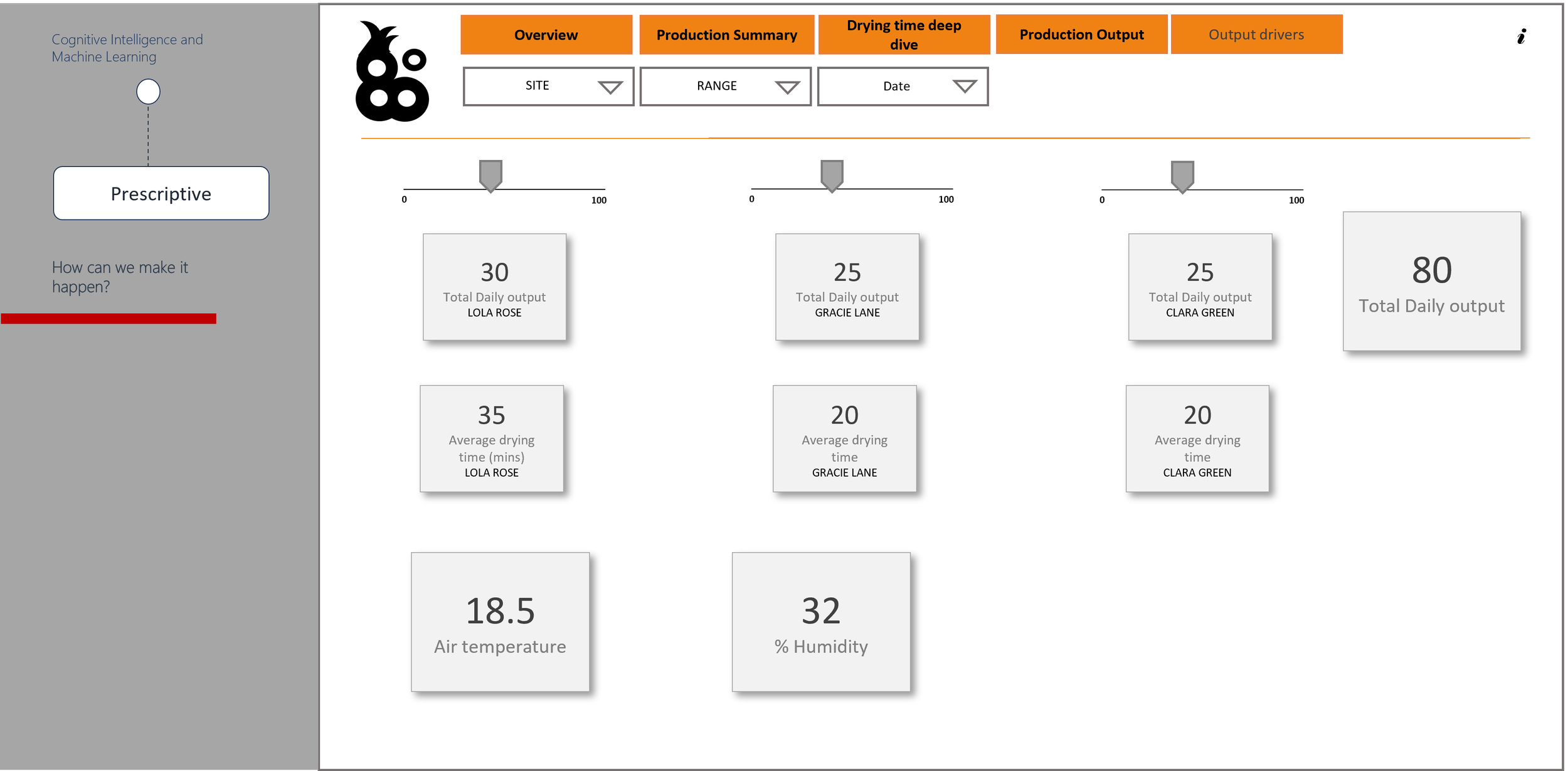Click the Lola Rose slider handle
Screen dimensions: 1568x771
(490, 175)
